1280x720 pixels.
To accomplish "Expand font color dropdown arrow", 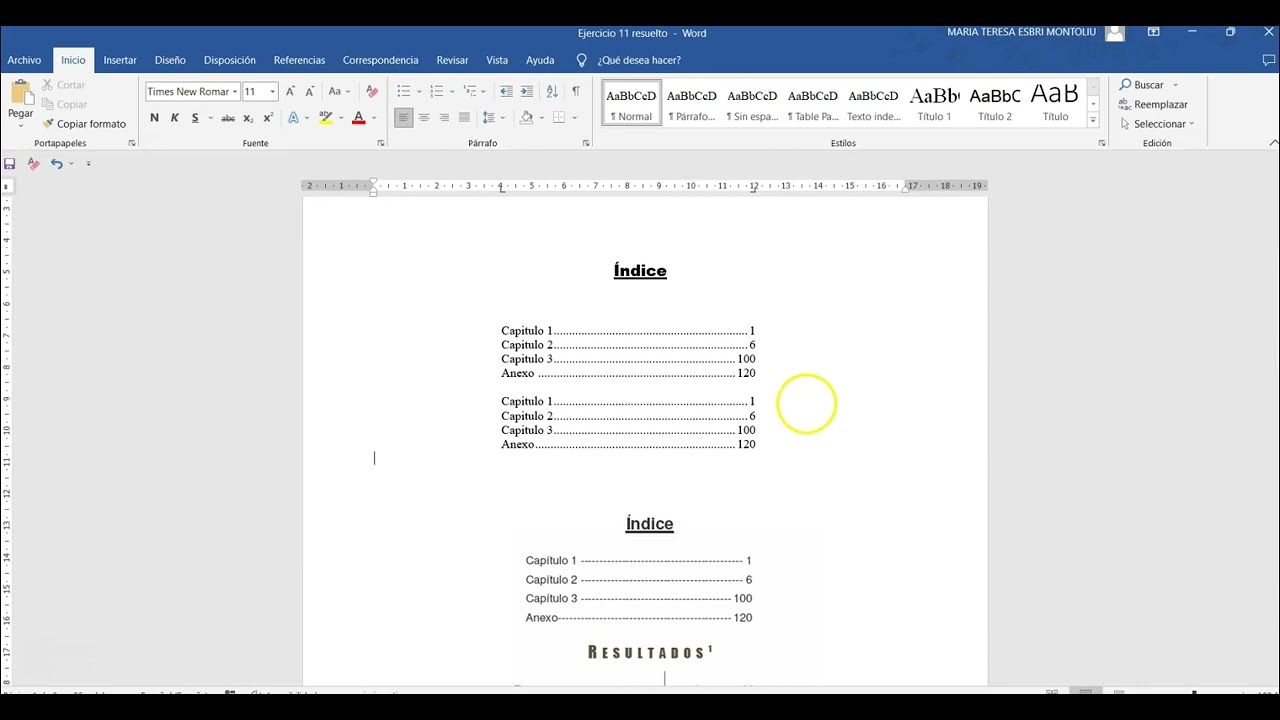I will (x=374, y=118).
